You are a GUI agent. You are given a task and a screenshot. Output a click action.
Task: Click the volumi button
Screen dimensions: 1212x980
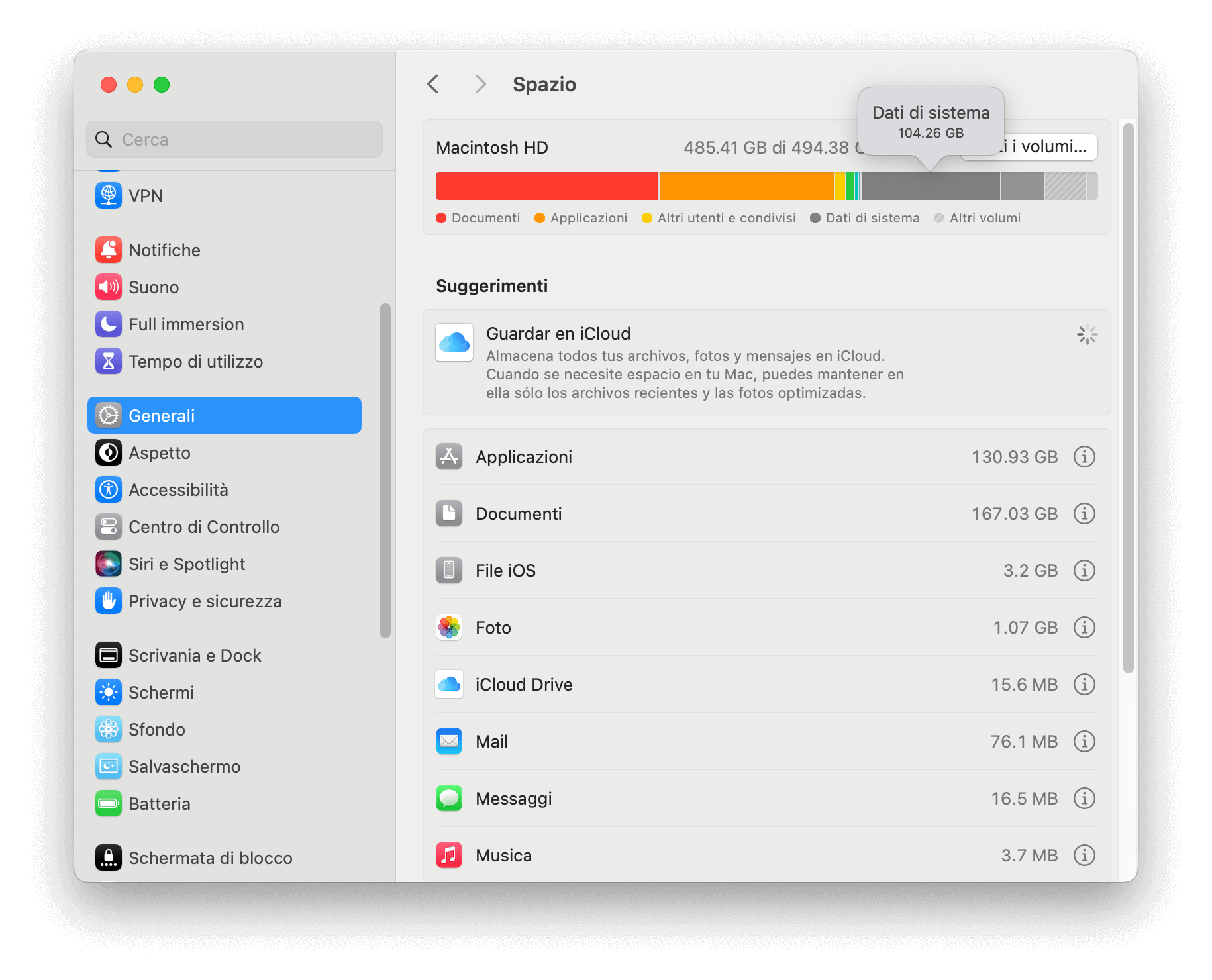(1050, 147)
